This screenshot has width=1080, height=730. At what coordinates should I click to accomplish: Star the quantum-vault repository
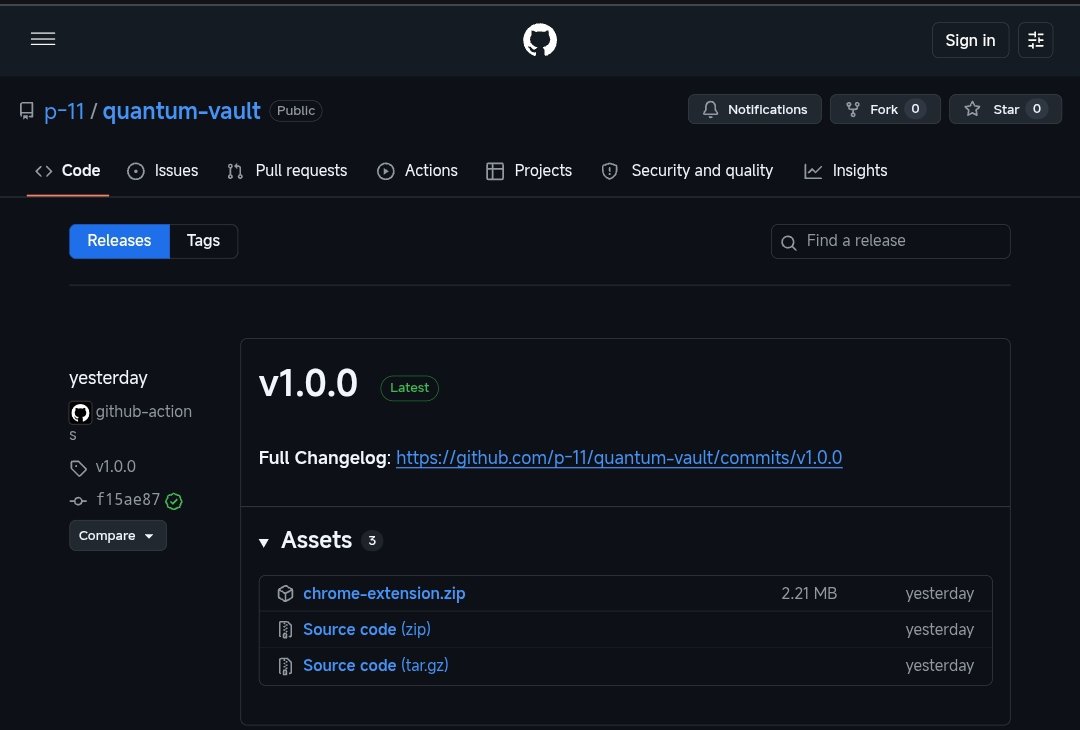click(1005, 109)
